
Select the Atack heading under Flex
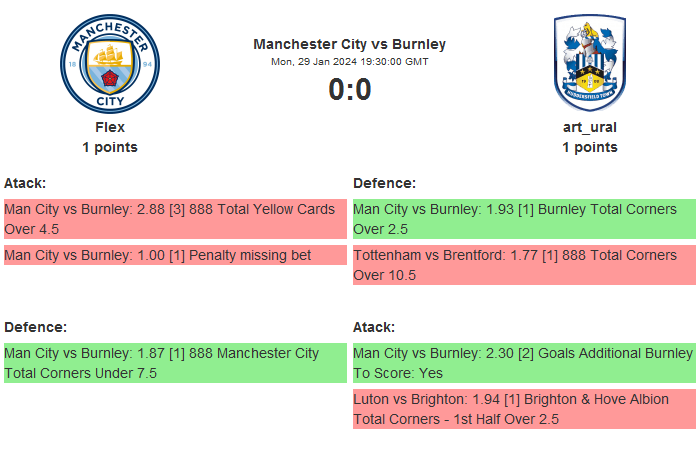click(25, 183)
